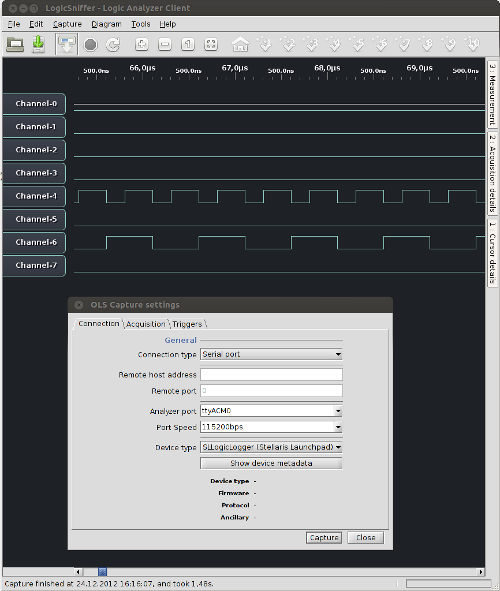Screen dimensions: 500x591
Task: Click Show device metadata button
Action: 271,463
